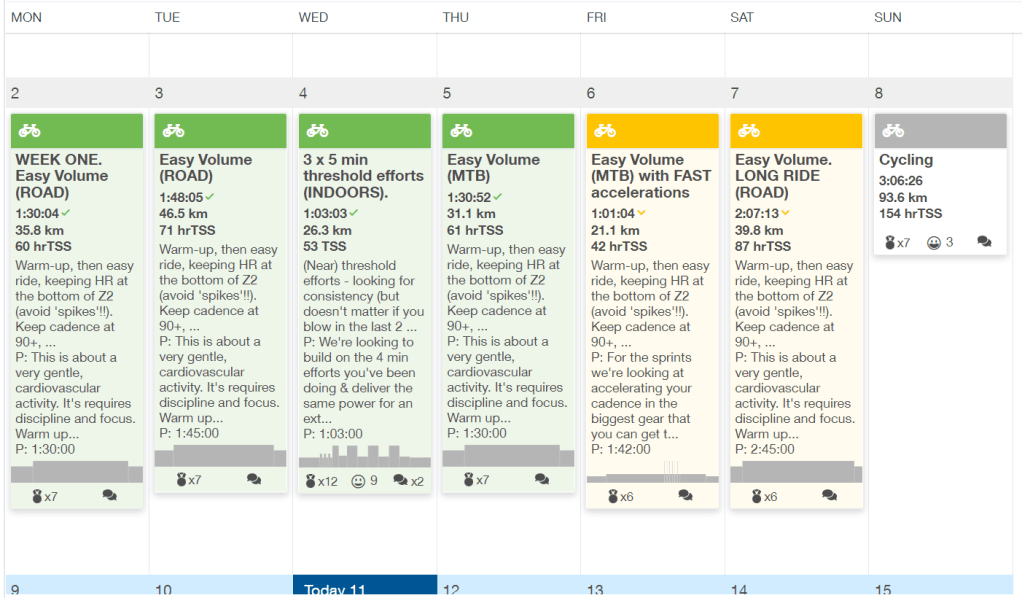The height and width of the screenshot is (598, 1022).
Task: Click the smiley face icon on Wednesday's workout
Action: (x=359, y=481)
